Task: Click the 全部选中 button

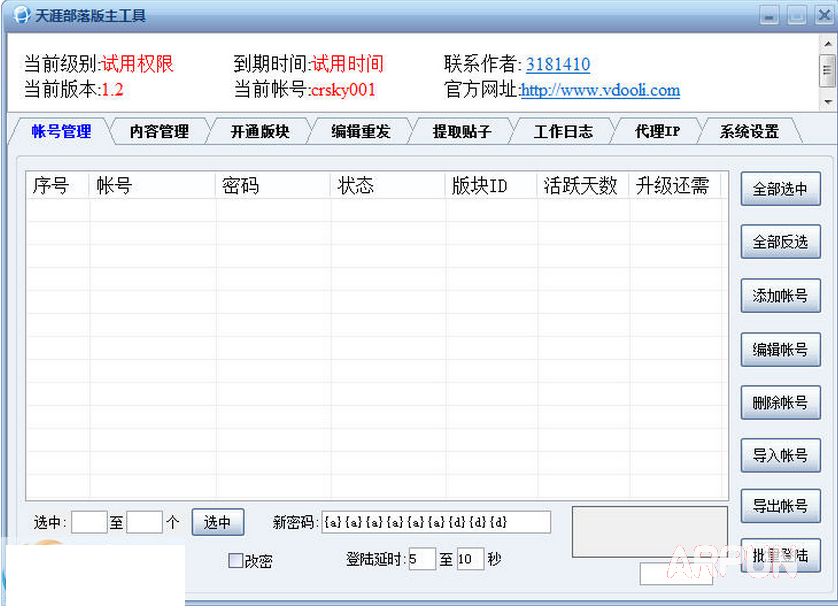Action: (x=780, y=189)
